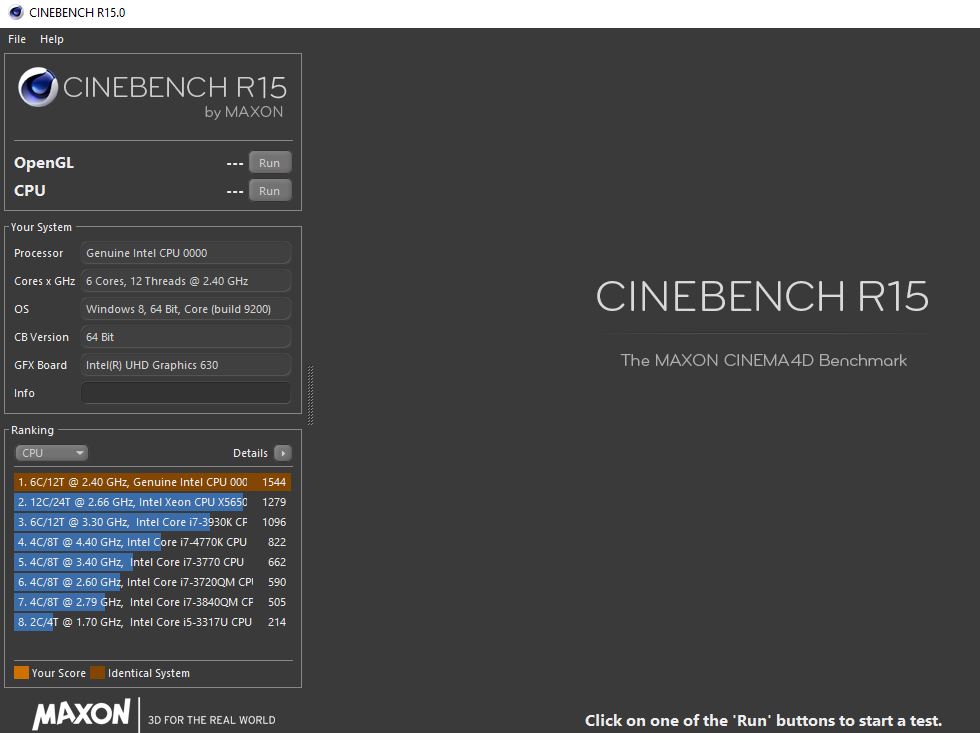Click the orange Your Score legend swatch
The image size is (980, 733).
point(21,672)
